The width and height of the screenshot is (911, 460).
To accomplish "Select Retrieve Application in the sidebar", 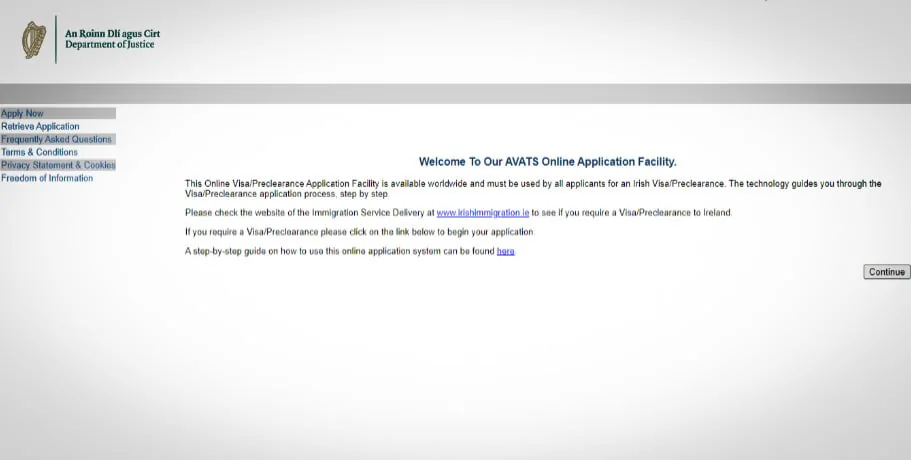I will click(40, 126).
